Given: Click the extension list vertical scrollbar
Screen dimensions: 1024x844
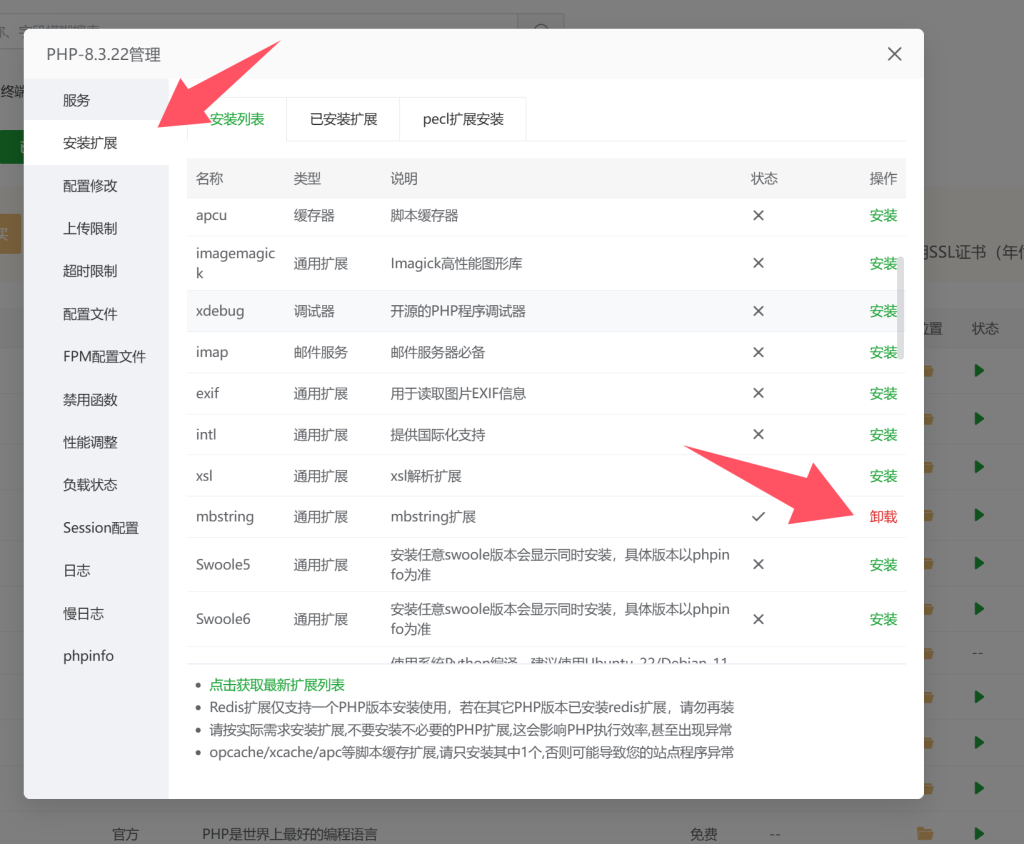Looking at the screenshot, I should coord(901,308).
